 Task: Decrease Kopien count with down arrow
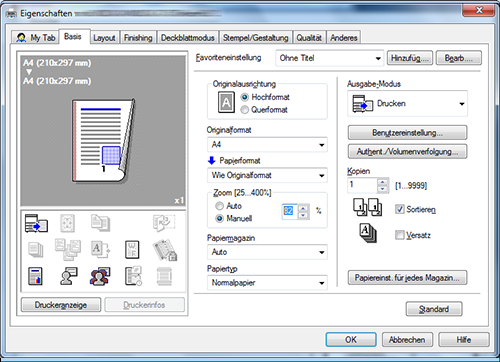pos(383,189)
